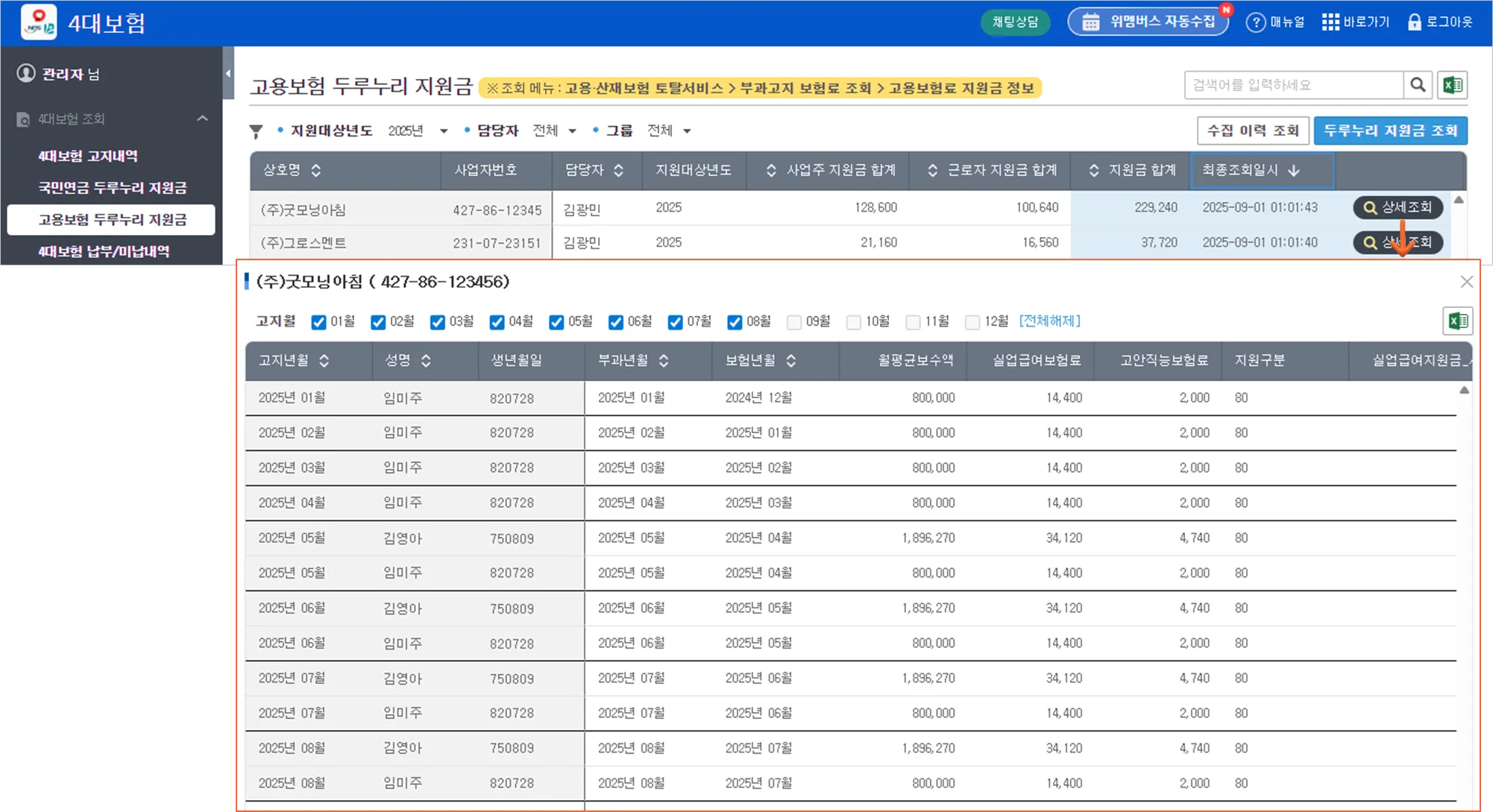Open 4대보험 납부/미납내역 menu
The image size is (1493, 812).
(x=104, y=251)
